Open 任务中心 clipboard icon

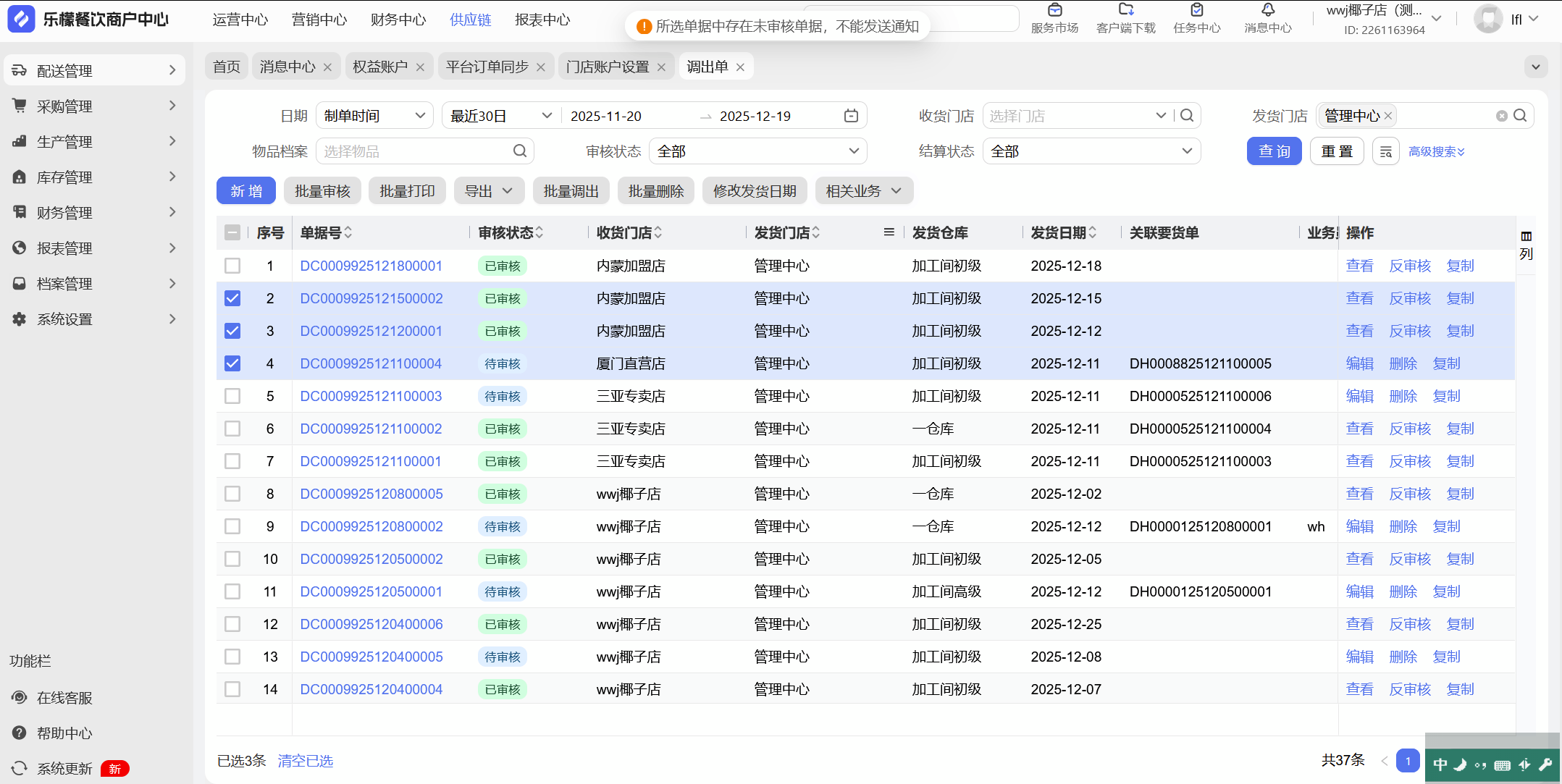(x=1196, y=10)
